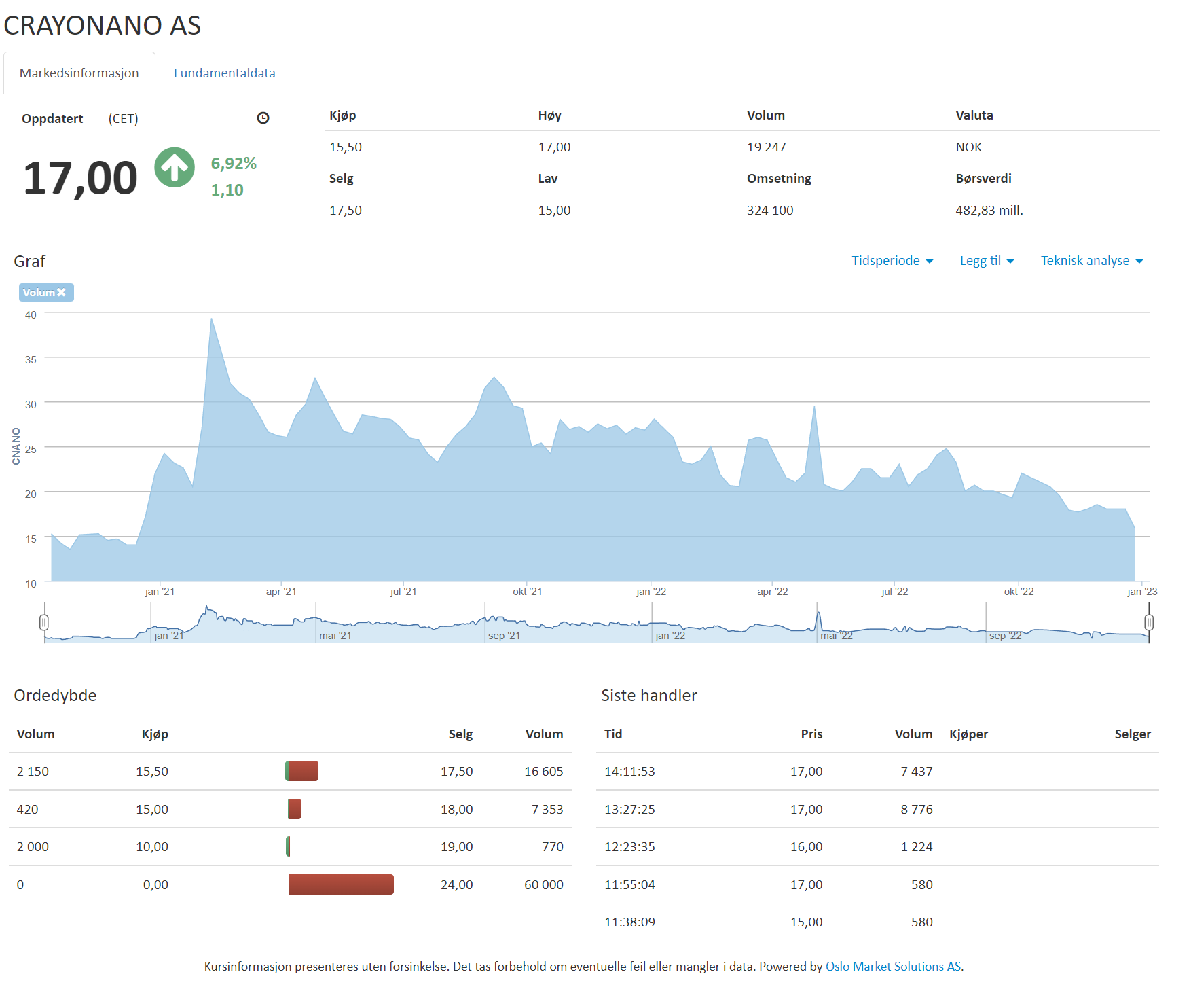Click the Pris column header
Image resolution: width=1191 pixels, height=1008 pixels.
811,734
